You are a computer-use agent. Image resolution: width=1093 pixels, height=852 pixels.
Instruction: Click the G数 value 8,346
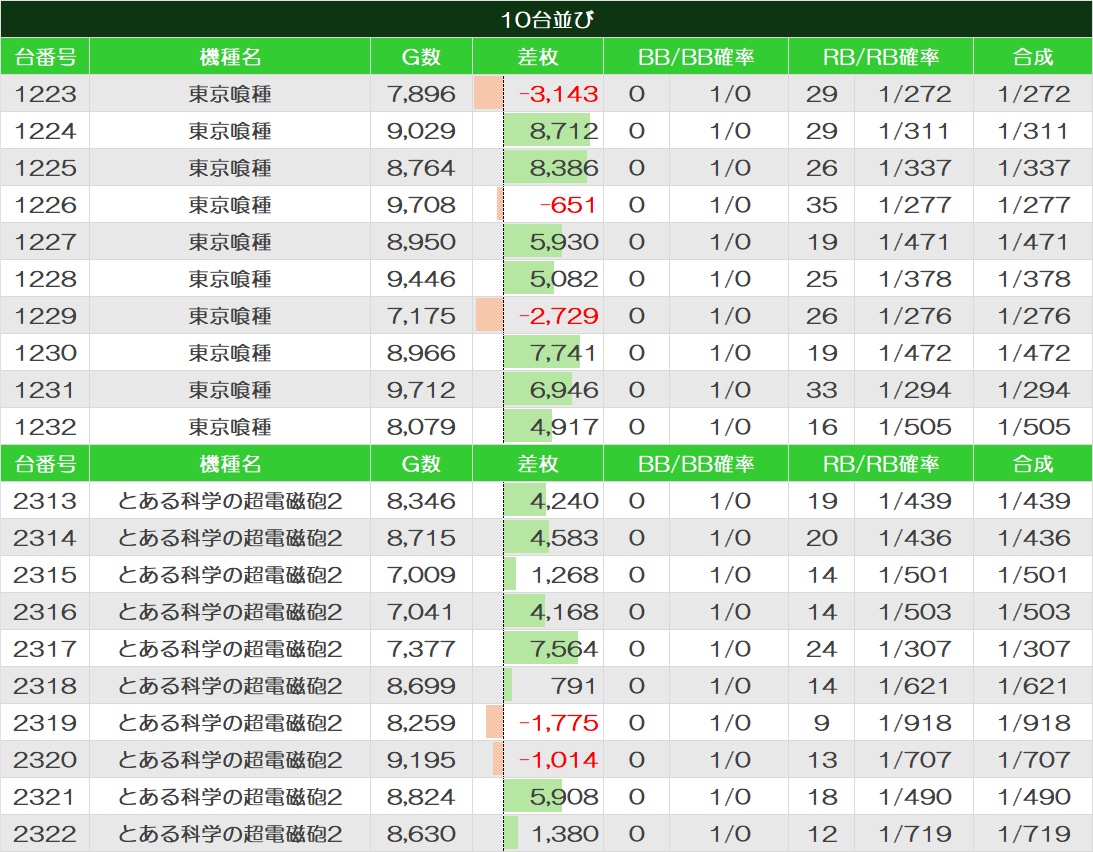point(421,500)
